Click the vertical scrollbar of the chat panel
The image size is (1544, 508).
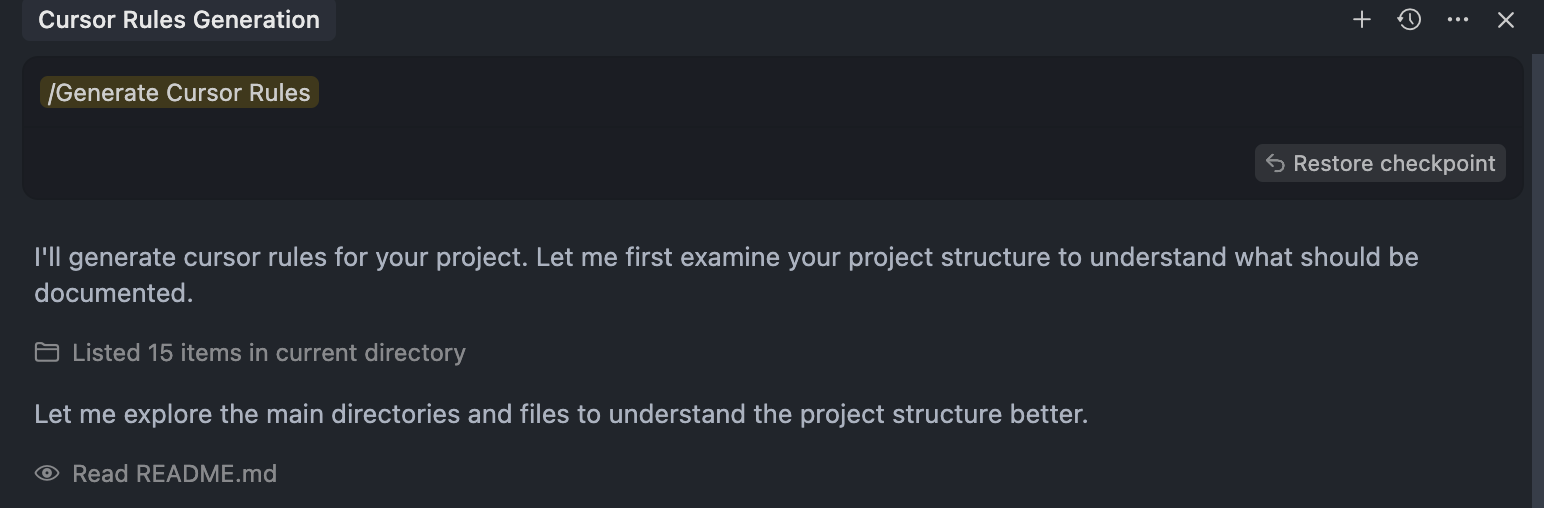click(x=1537, y=280)
